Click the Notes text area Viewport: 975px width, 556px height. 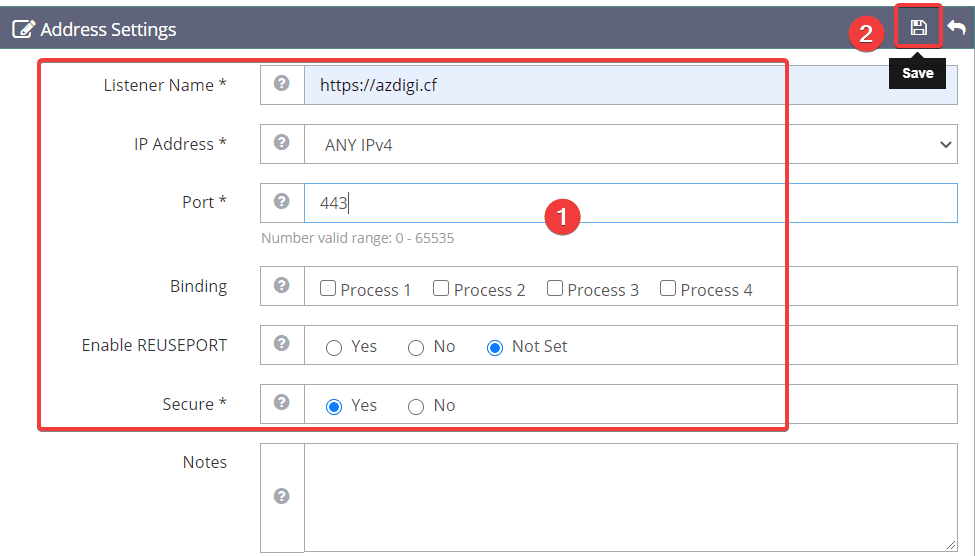pyautogui.click(x=631, y=498)
